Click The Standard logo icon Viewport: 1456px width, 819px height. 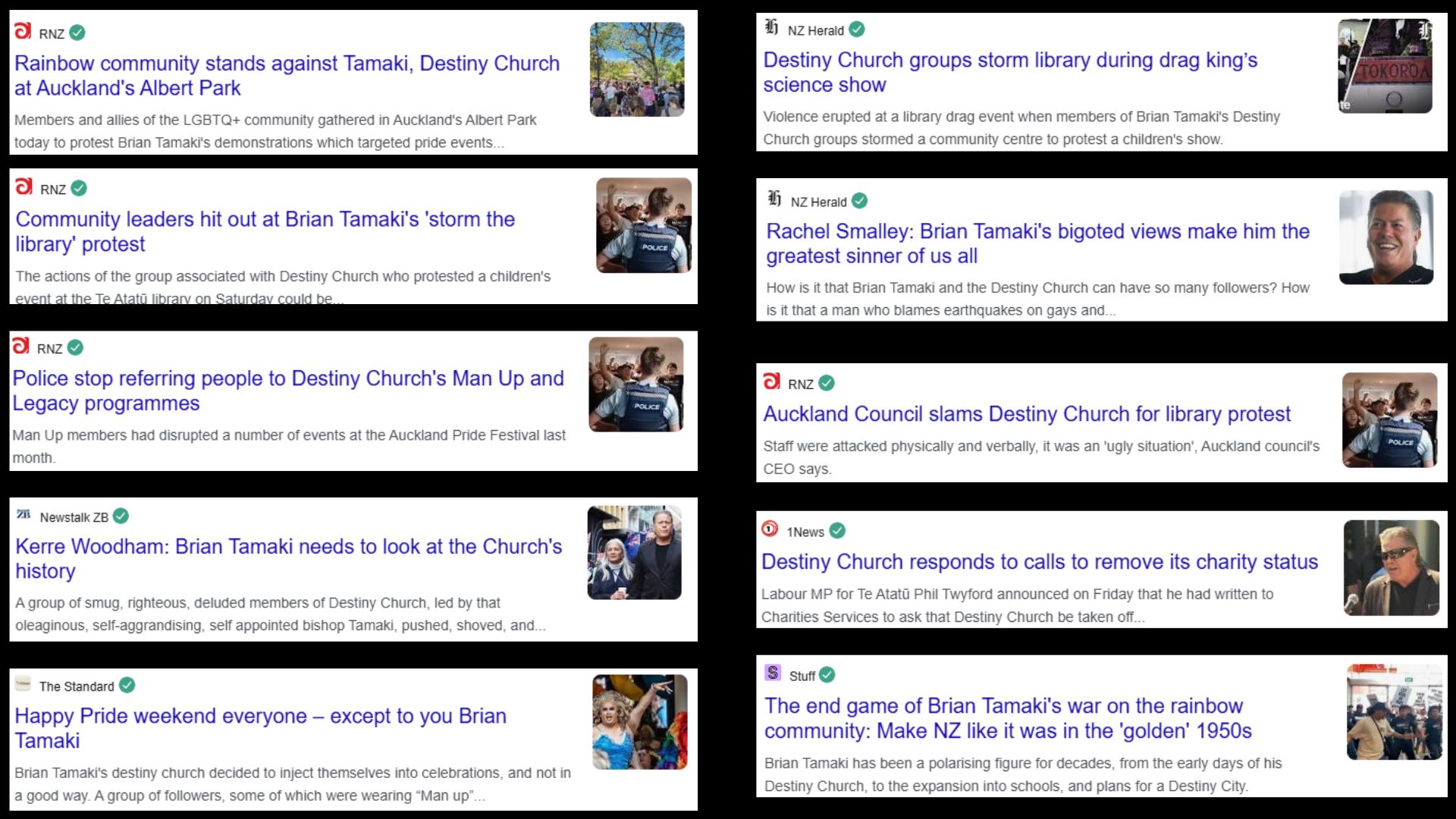pyautogui.click(x=23, y=683)
